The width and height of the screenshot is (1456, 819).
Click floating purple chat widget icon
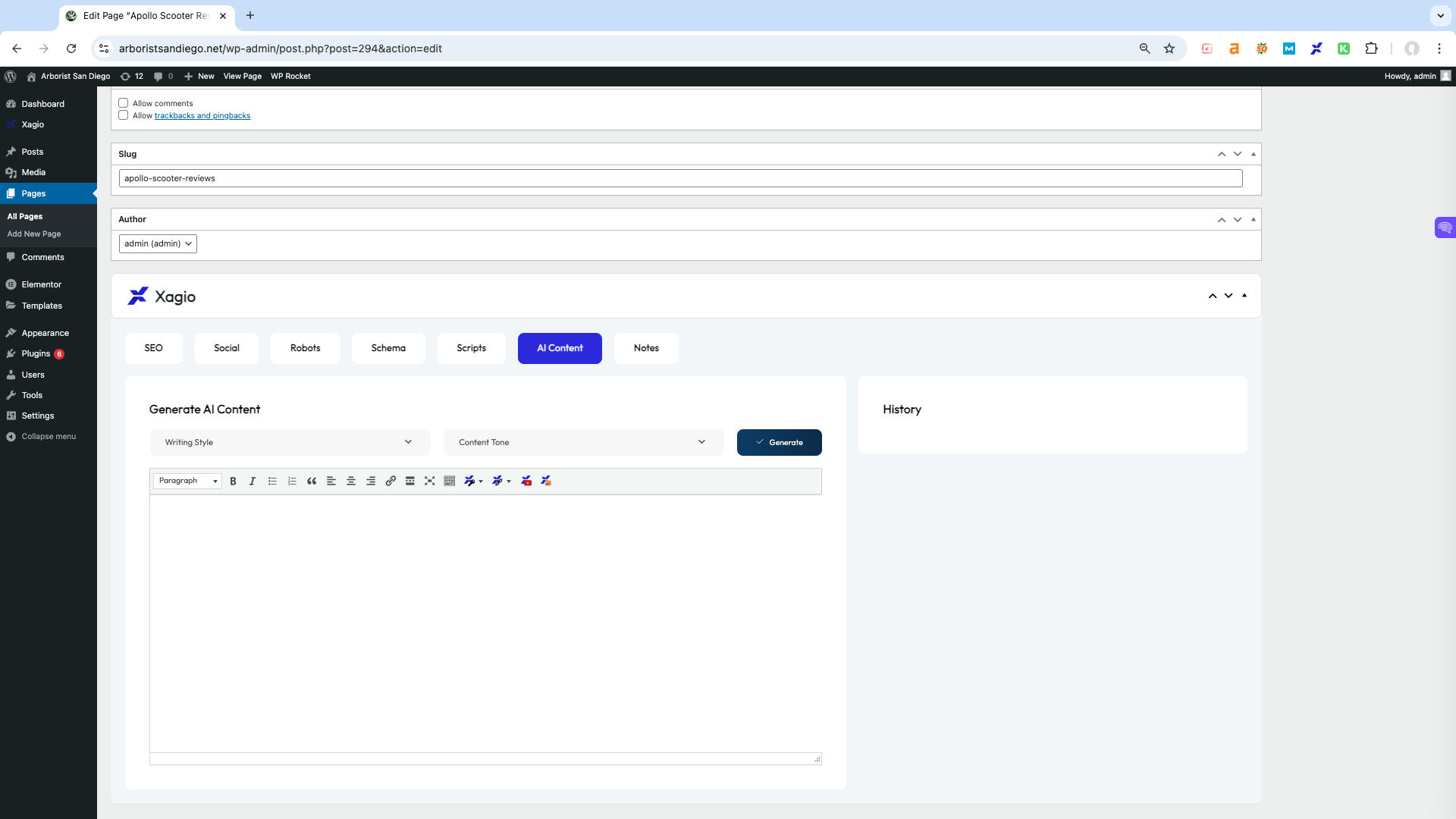tap(1445, 227)
